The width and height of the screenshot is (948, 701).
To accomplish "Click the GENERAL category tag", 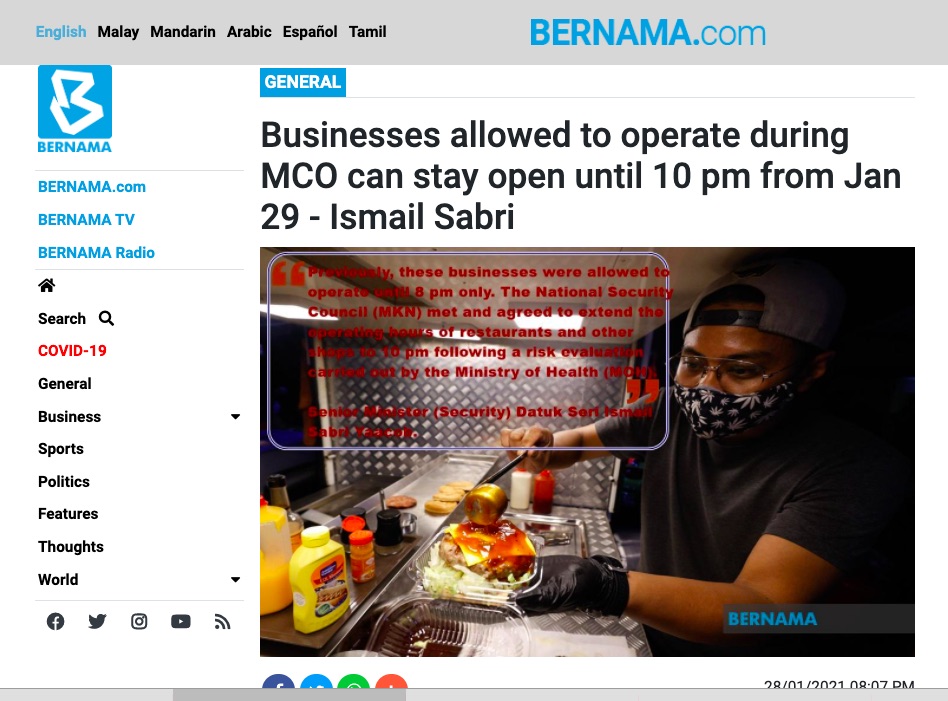I will [303, 82].
